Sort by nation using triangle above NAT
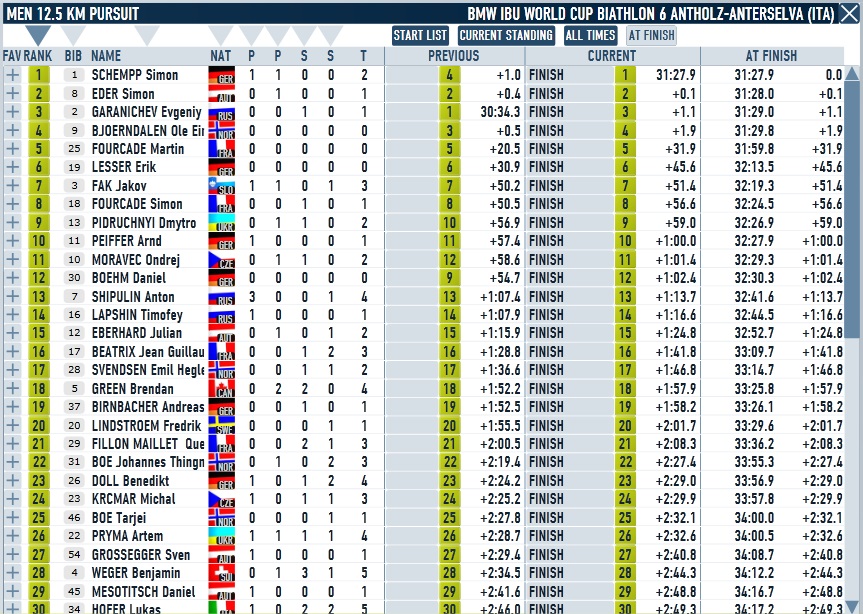 [221, 36]
